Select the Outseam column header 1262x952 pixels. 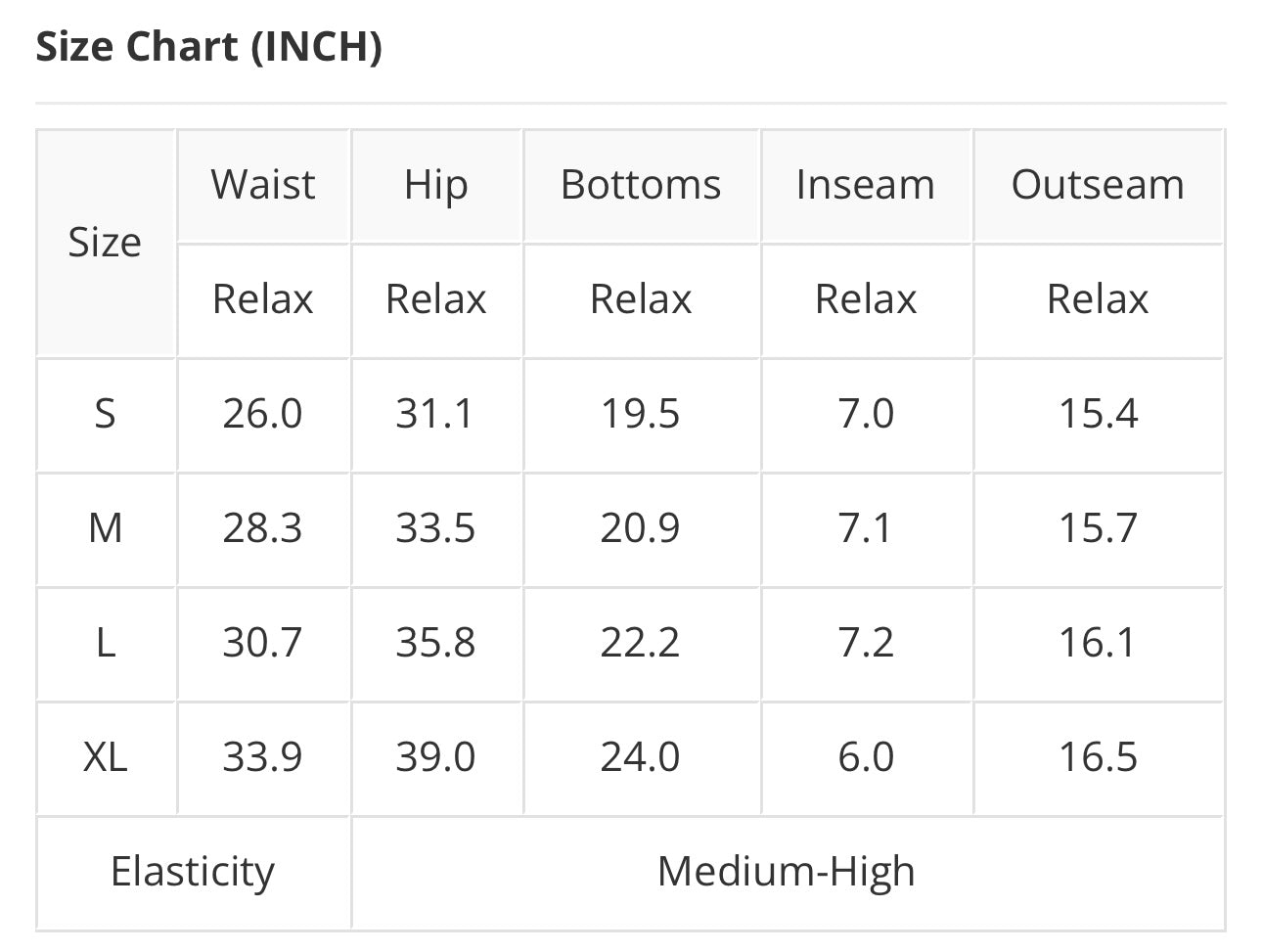tap(1098, 185)
